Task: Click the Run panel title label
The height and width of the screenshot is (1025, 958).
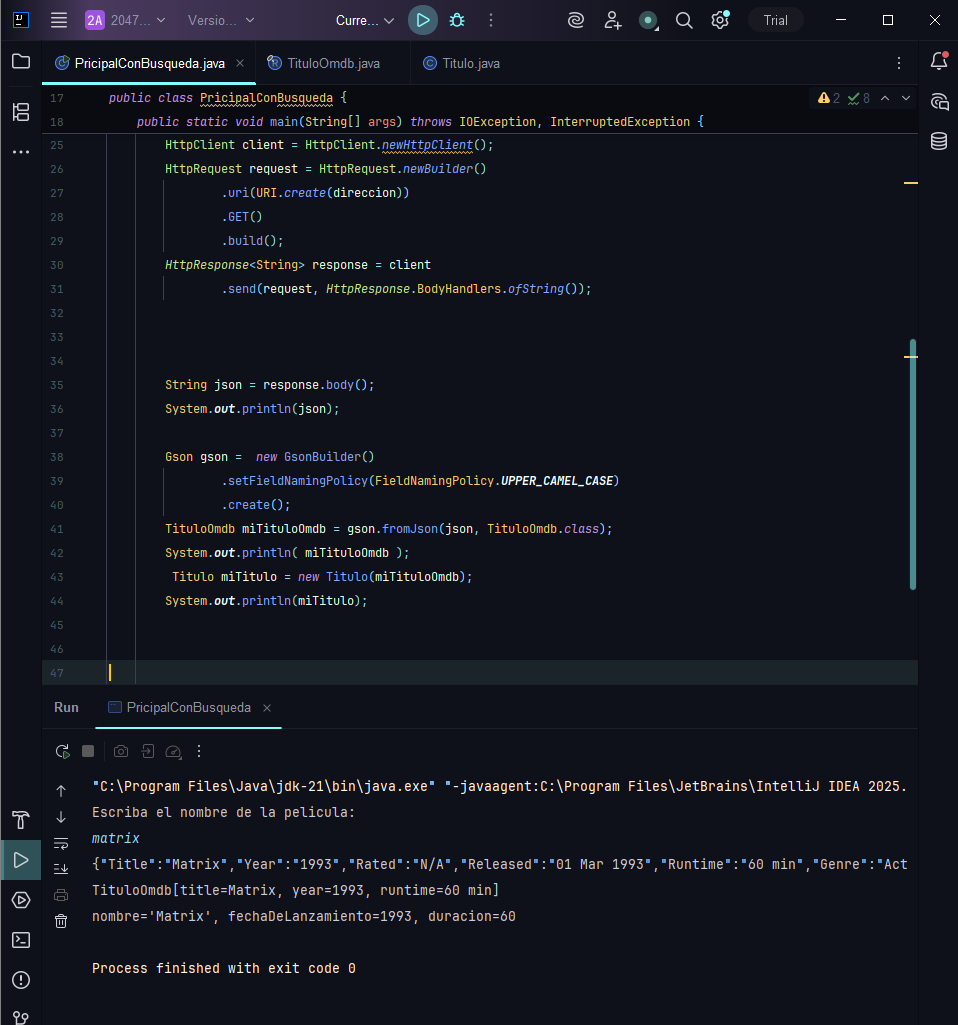Action: click(66, 707)
